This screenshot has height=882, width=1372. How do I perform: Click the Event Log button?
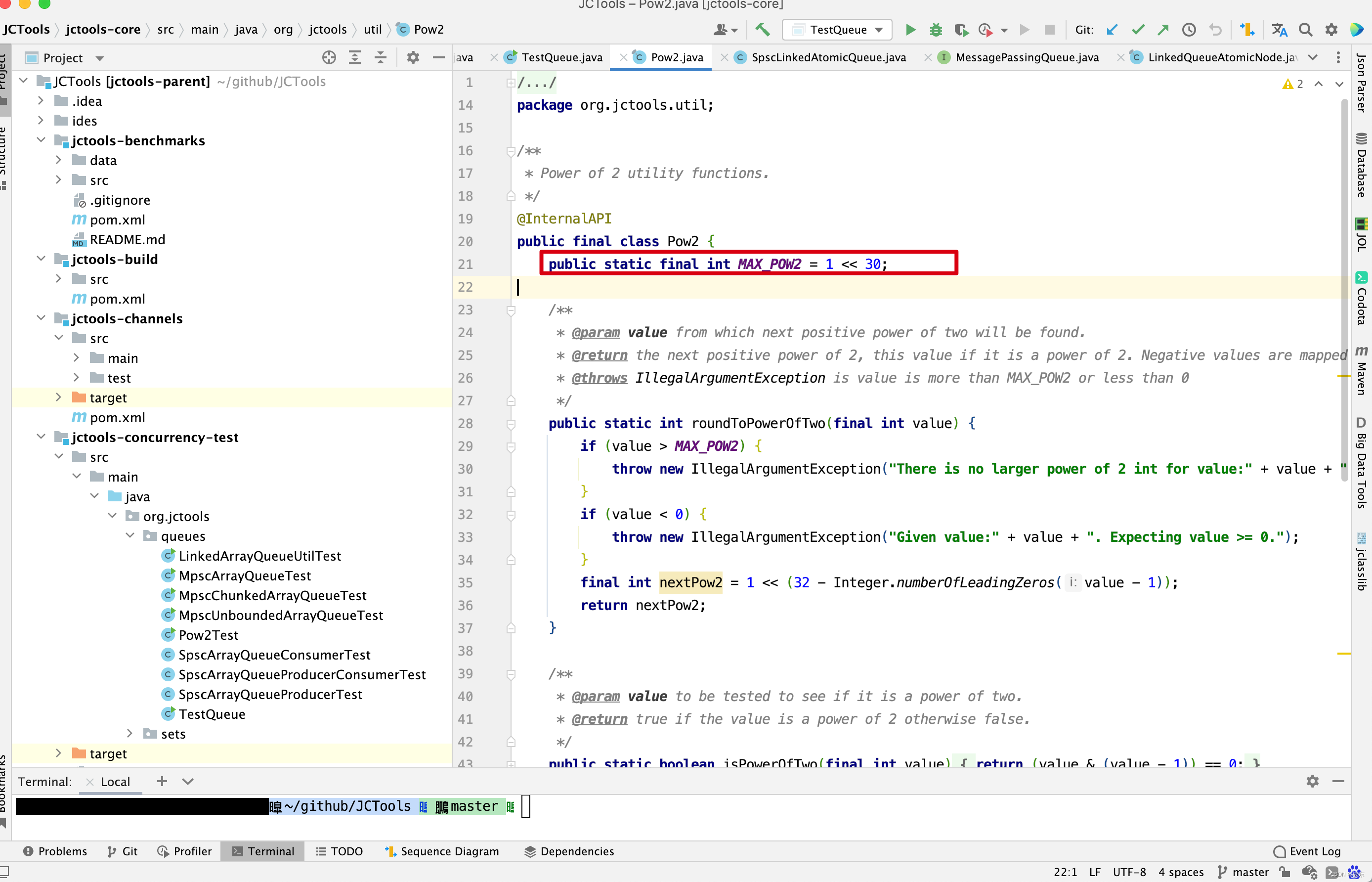[1307, 851]
